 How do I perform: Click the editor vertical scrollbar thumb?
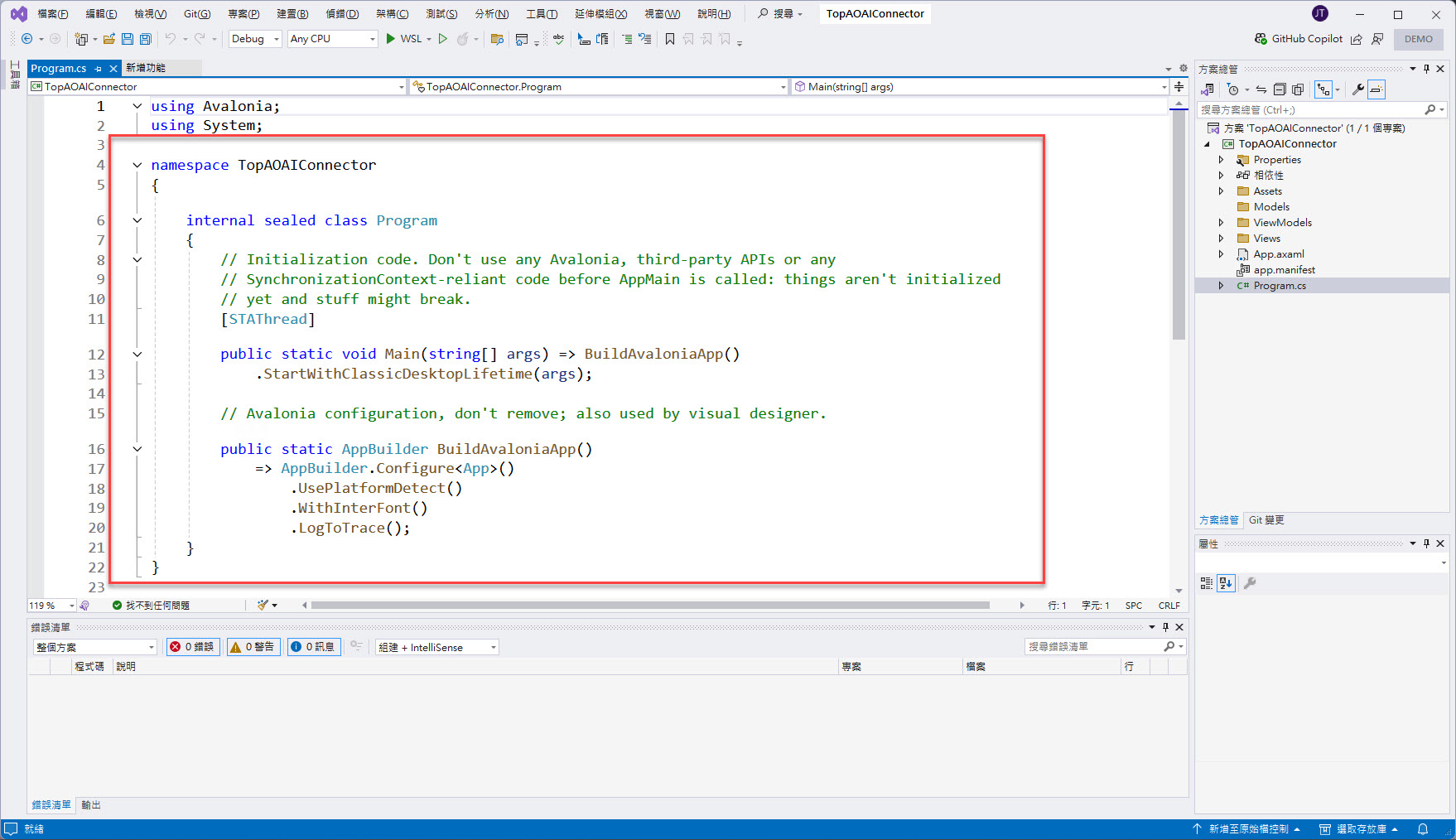1179,225
